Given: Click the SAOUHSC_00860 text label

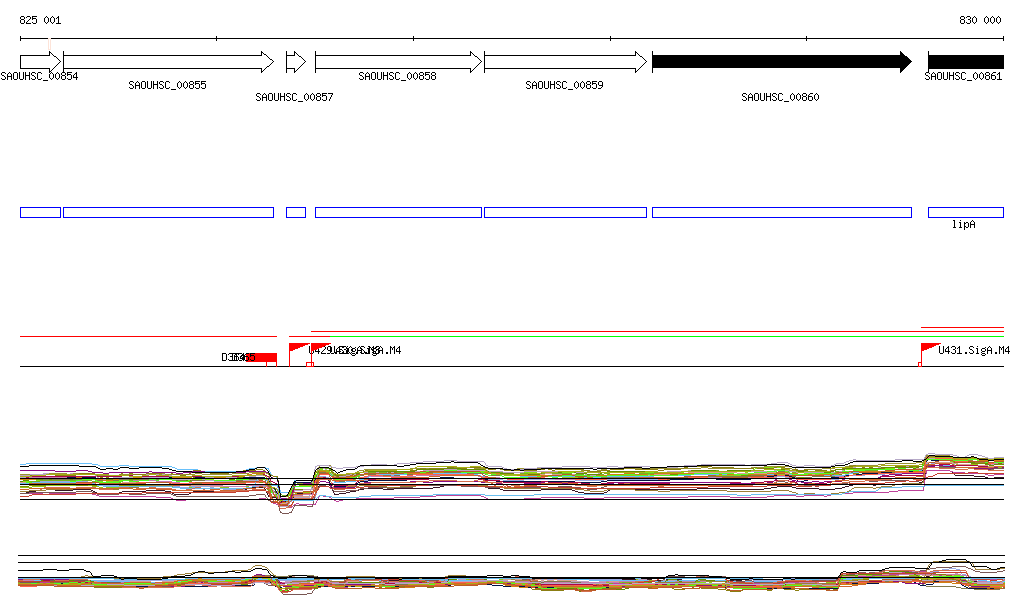Looking at the screenshot, I should point(780,98).
